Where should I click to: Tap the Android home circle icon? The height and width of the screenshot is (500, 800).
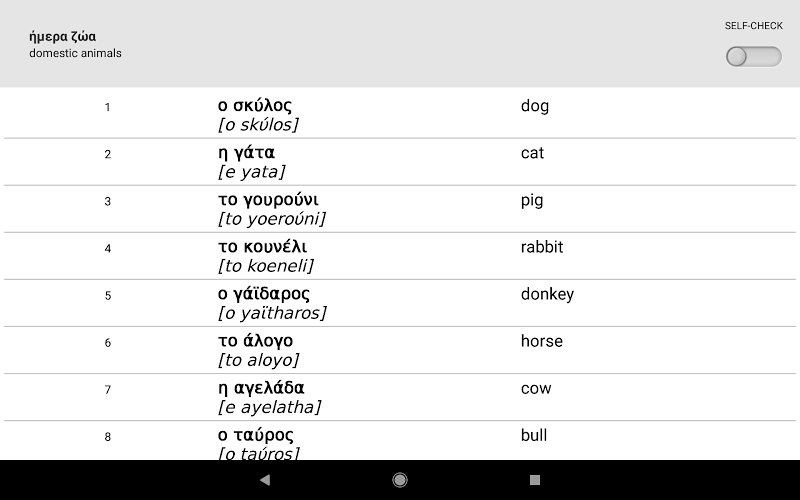point(399,480)
